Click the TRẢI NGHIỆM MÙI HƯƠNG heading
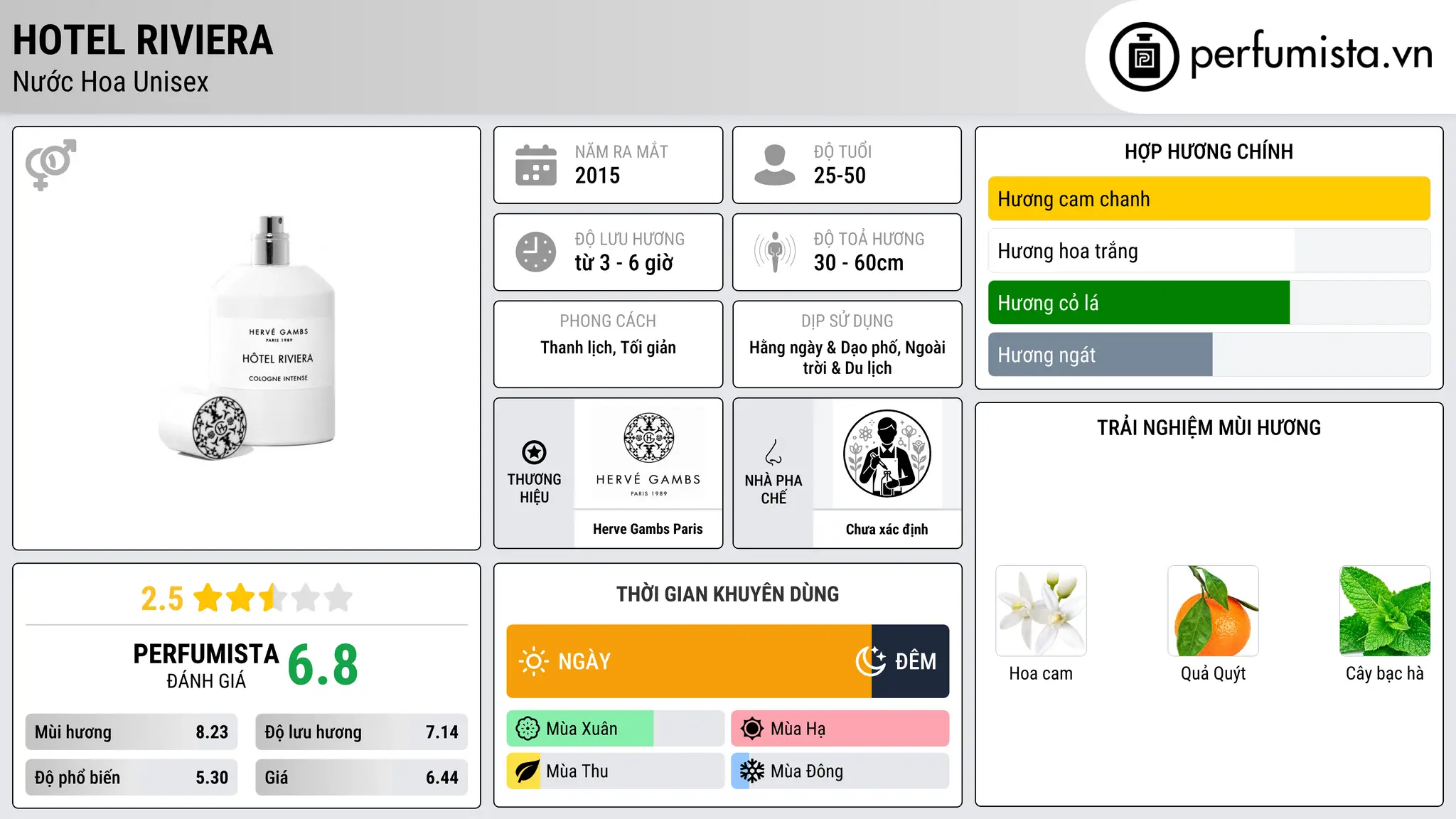 [1209, 428]
